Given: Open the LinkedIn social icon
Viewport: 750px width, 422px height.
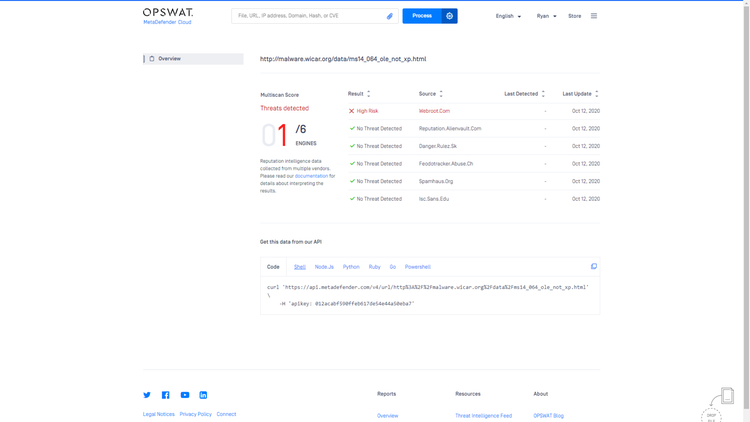Looking at the screenshot, I should 203,395.
